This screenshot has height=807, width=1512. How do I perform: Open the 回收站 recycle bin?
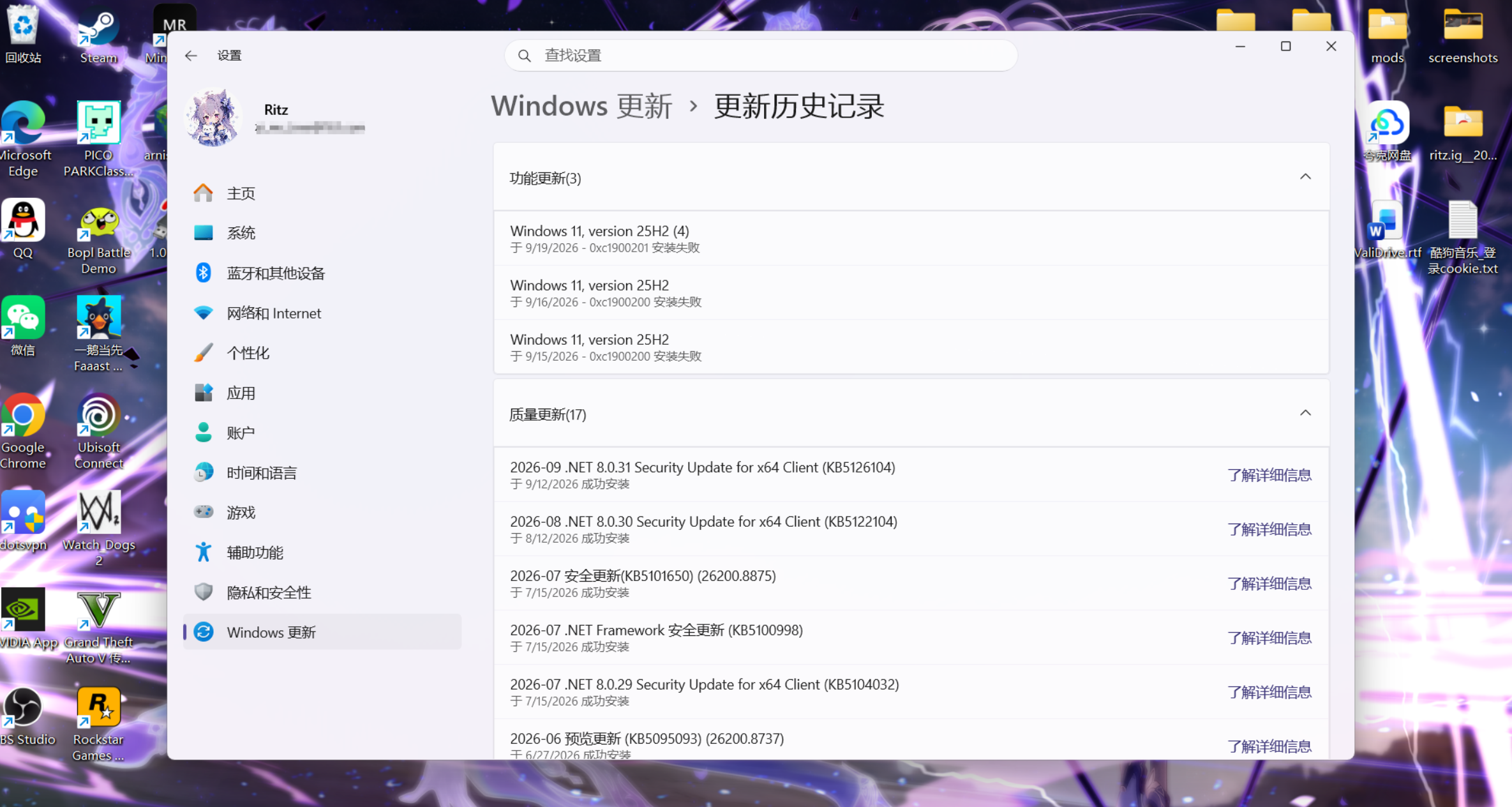pos(23,35)
